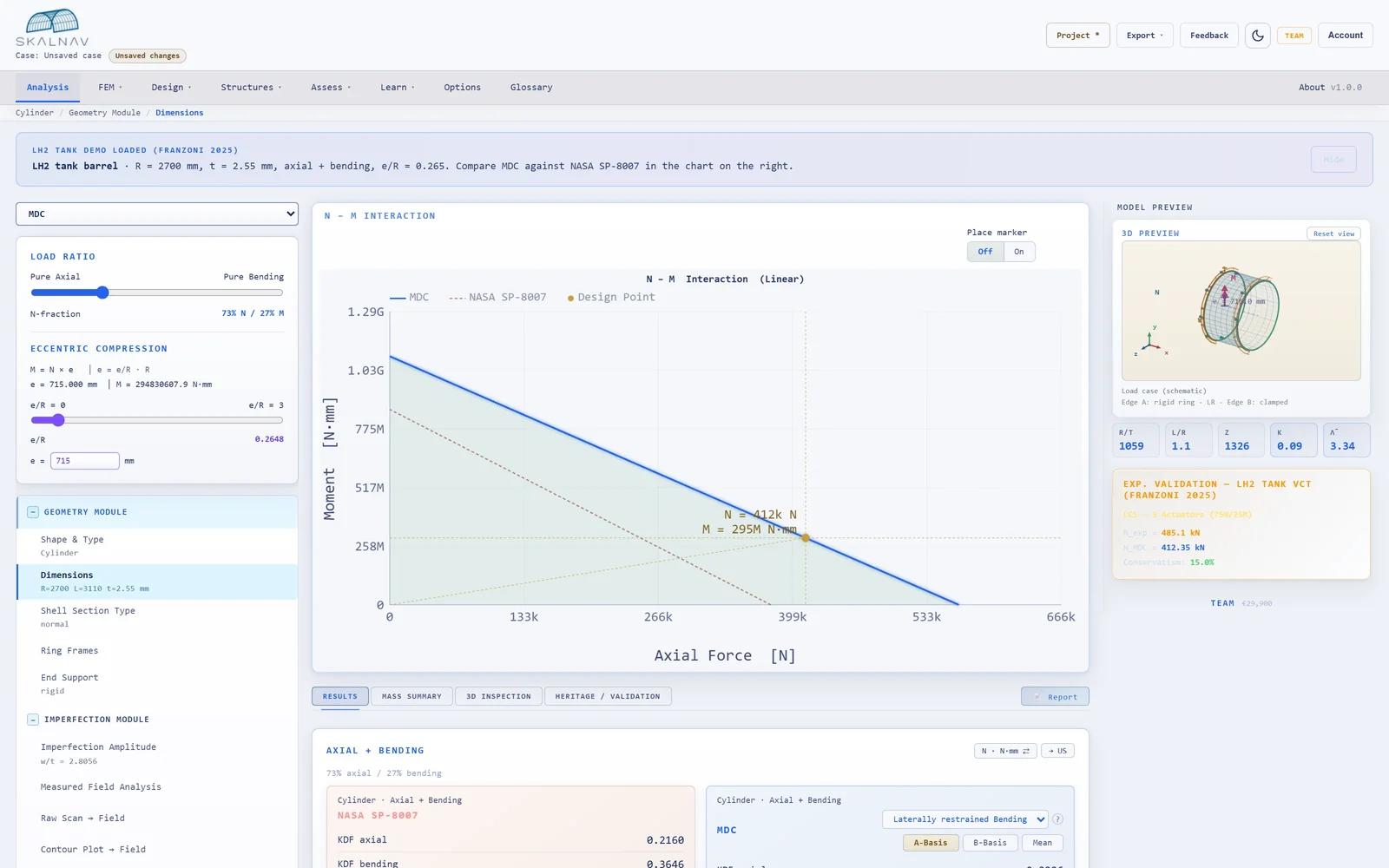This screenshot has height=868, width=1389.
Task: Collapse Geometry Module with minus icon
Action: [x=33, y=512]
